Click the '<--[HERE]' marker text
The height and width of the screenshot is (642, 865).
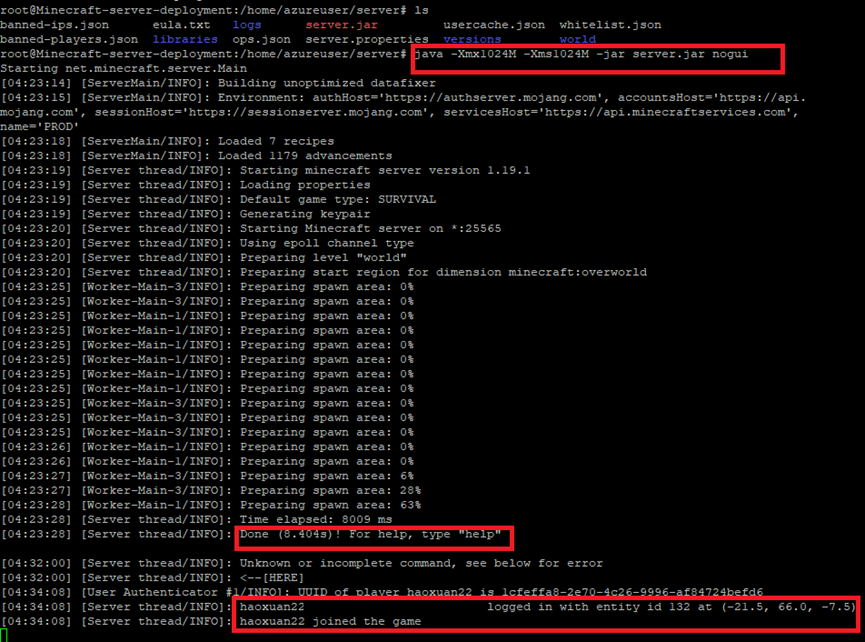pos(272,578)
